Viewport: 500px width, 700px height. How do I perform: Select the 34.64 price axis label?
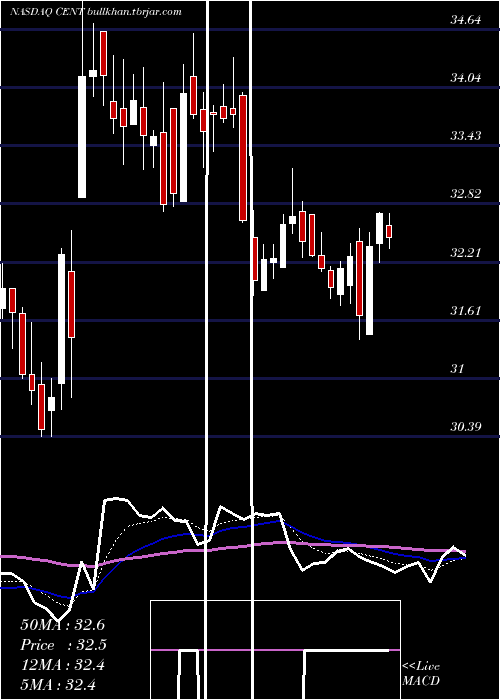(x=465, y=20)
